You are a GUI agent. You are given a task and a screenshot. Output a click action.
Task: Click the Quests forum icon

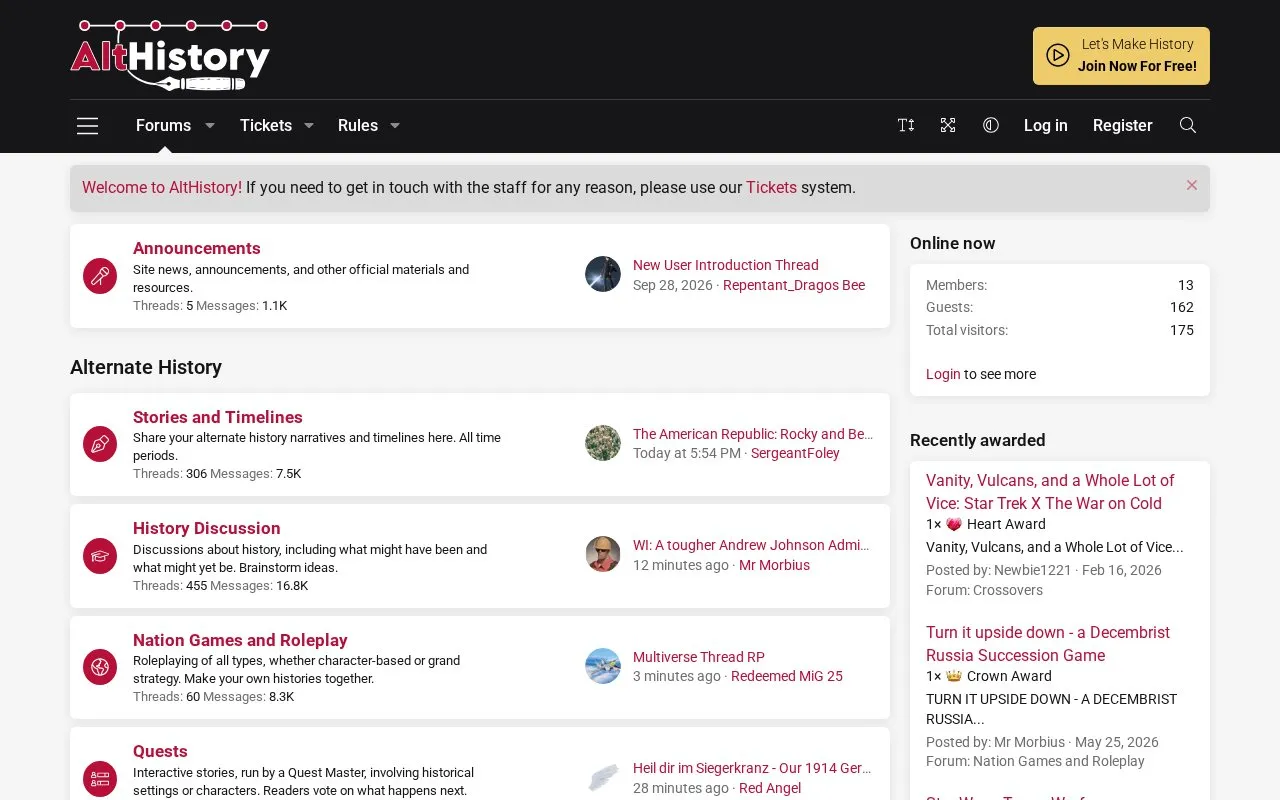[100, 777]
